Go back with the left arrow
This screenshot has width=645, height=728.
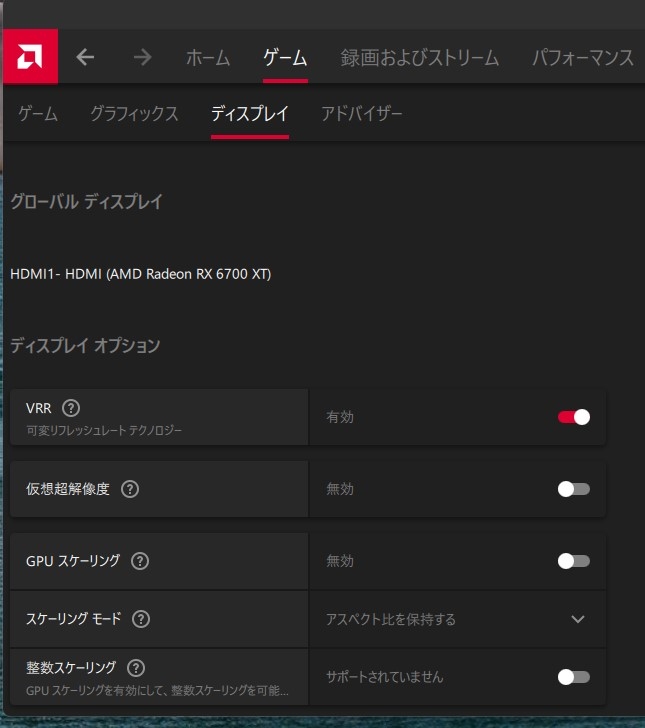(x=85, y=58)
